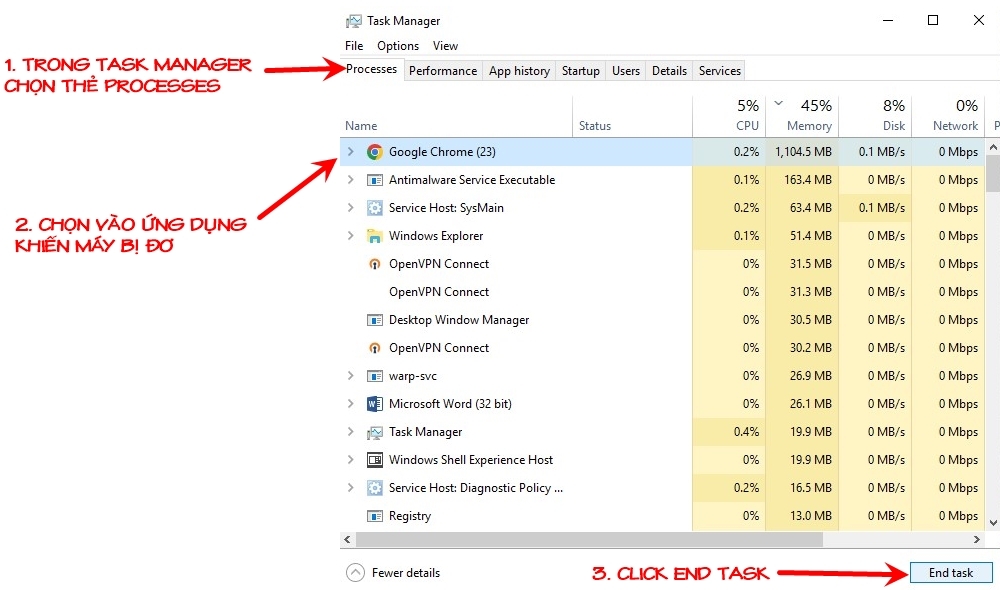
Task: Sort processes by Memory column header
Action: click(802, 117)
